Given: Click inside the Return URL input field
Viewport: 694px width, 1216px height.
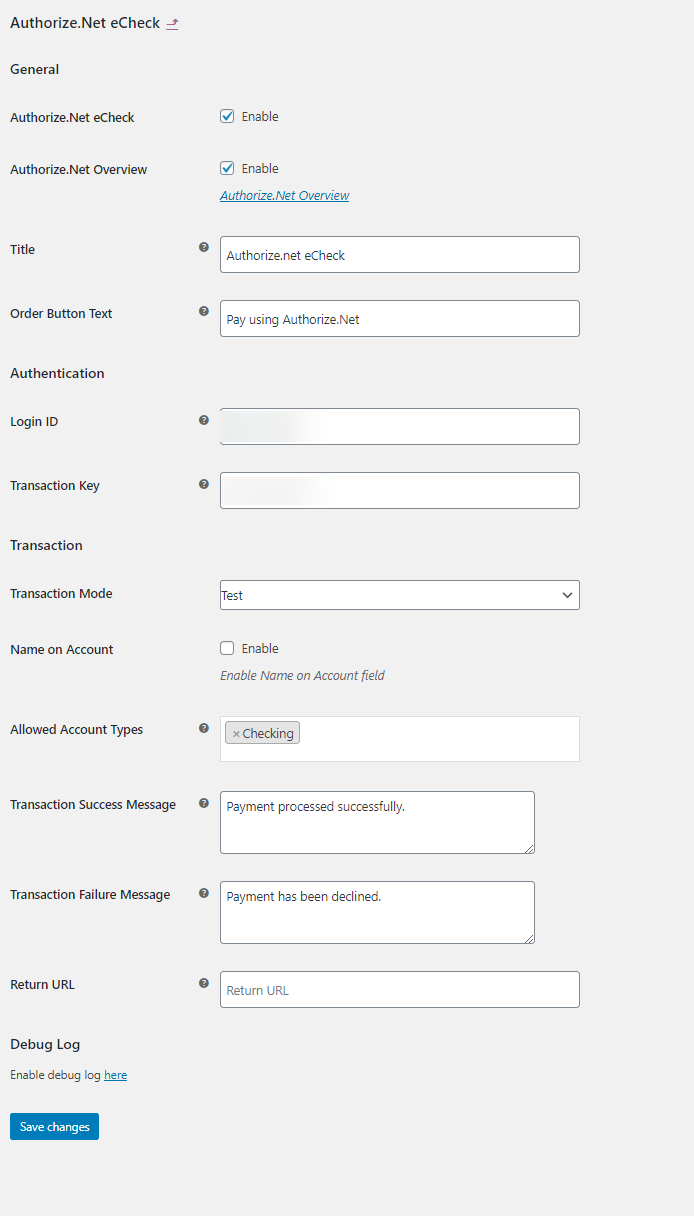Looking at the screenshot, I should coord(399,989).
